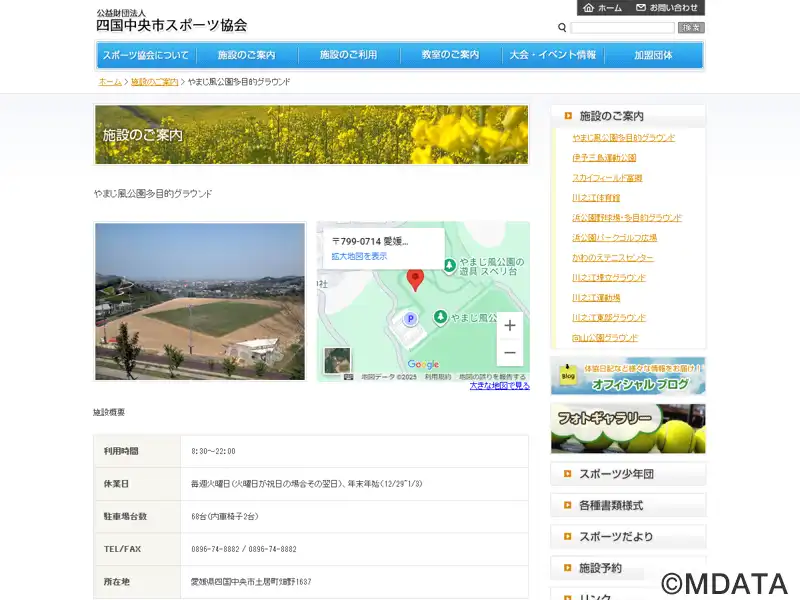Select 大会・イベント情報 in navigation bar
Image resolution: width=800 pixels, height=600 pixels.
552,55
